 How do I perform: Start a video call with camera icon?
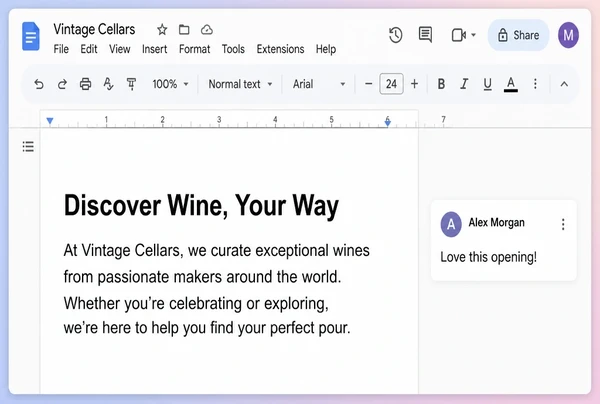(x=458, y=35)
